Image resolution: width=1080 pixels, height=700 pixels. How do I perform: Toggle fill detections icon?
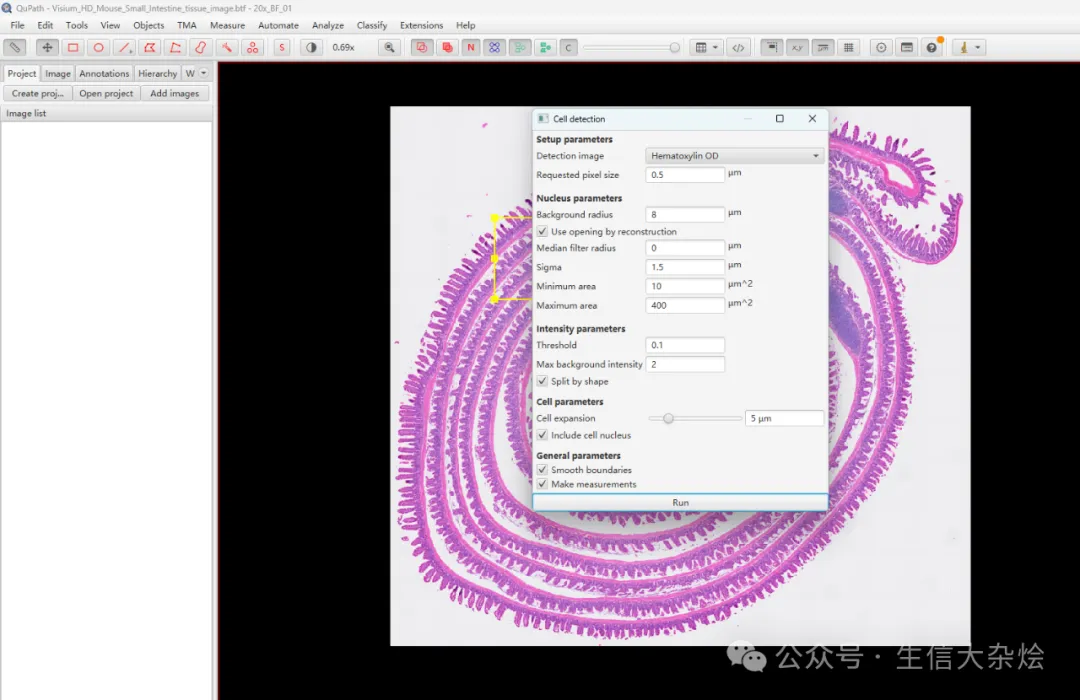tap(545, 48)
